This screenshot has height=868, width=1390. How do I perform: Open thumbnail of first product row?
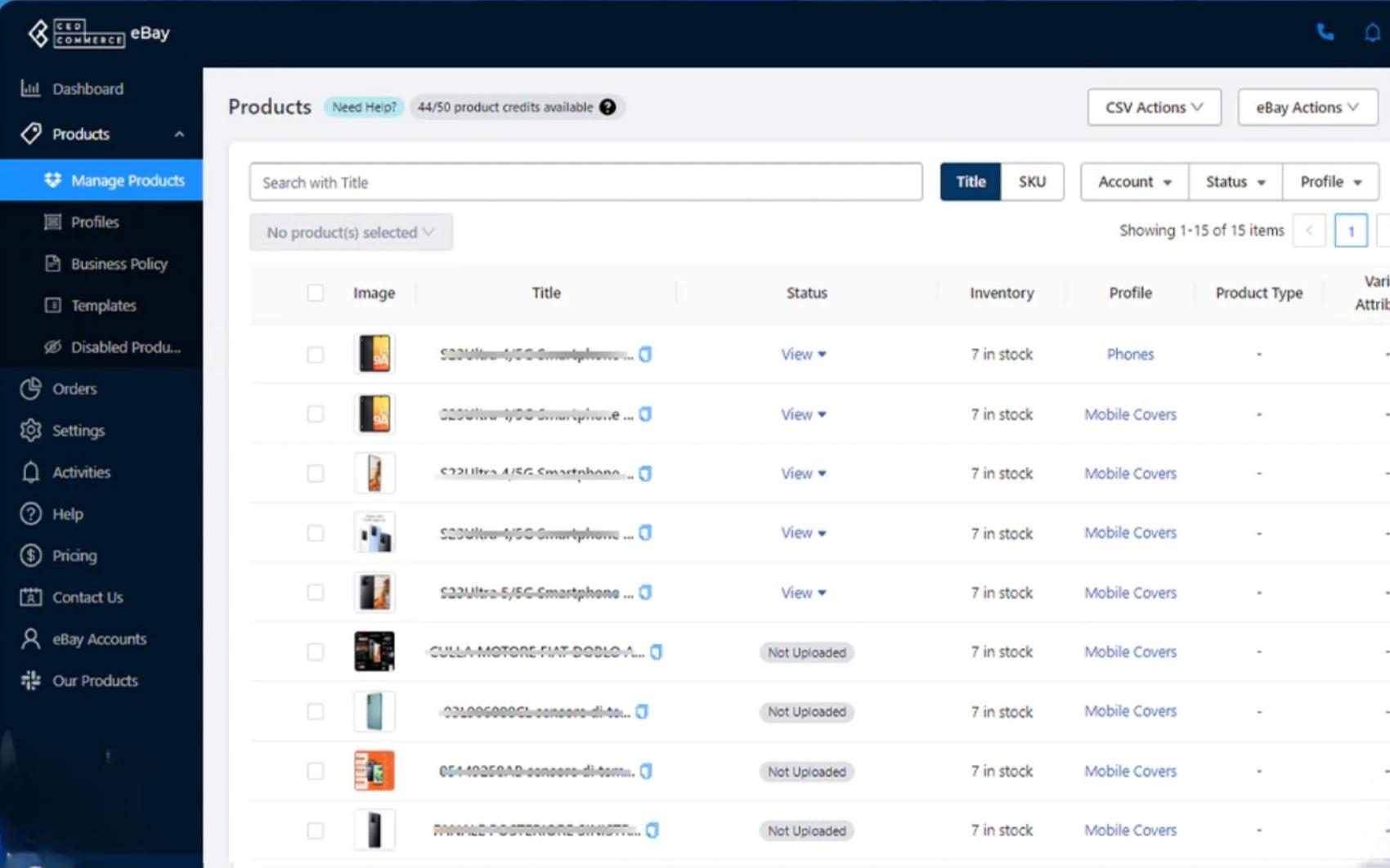pos(374,354)
